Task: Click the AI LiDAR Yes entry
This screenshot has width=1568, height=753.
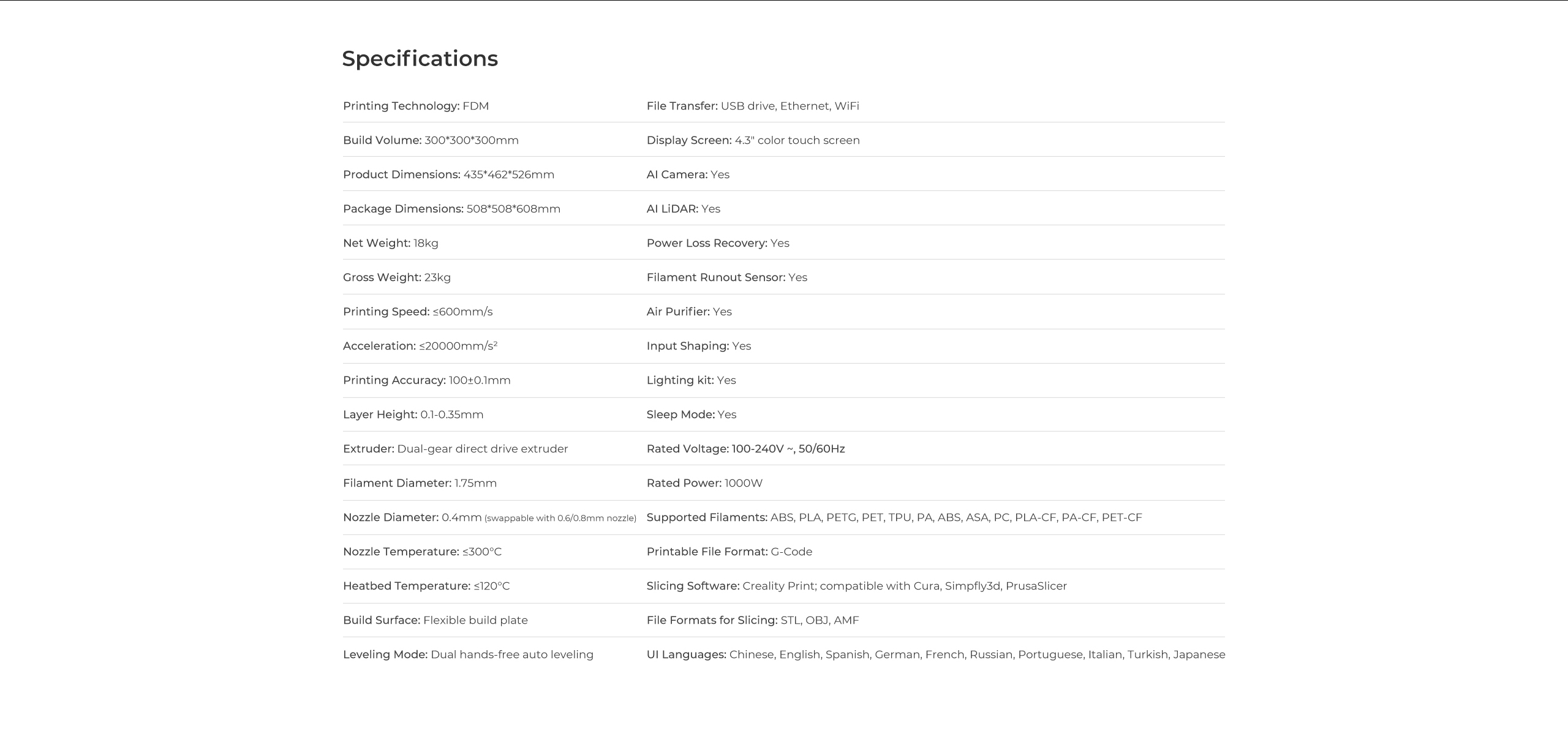Action: coord(683,209)
